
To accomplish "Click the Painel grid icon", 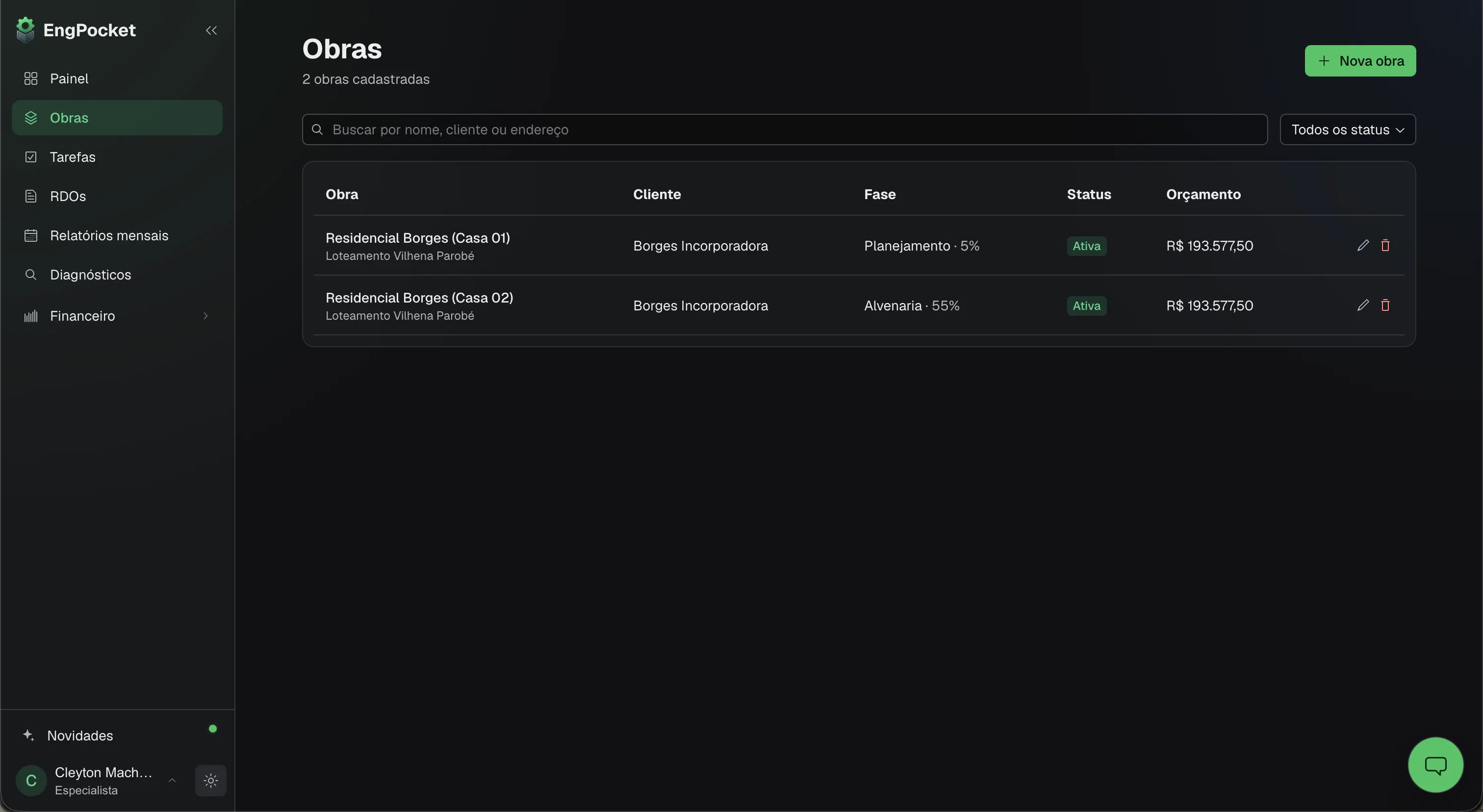I will (x=31, y=78).
